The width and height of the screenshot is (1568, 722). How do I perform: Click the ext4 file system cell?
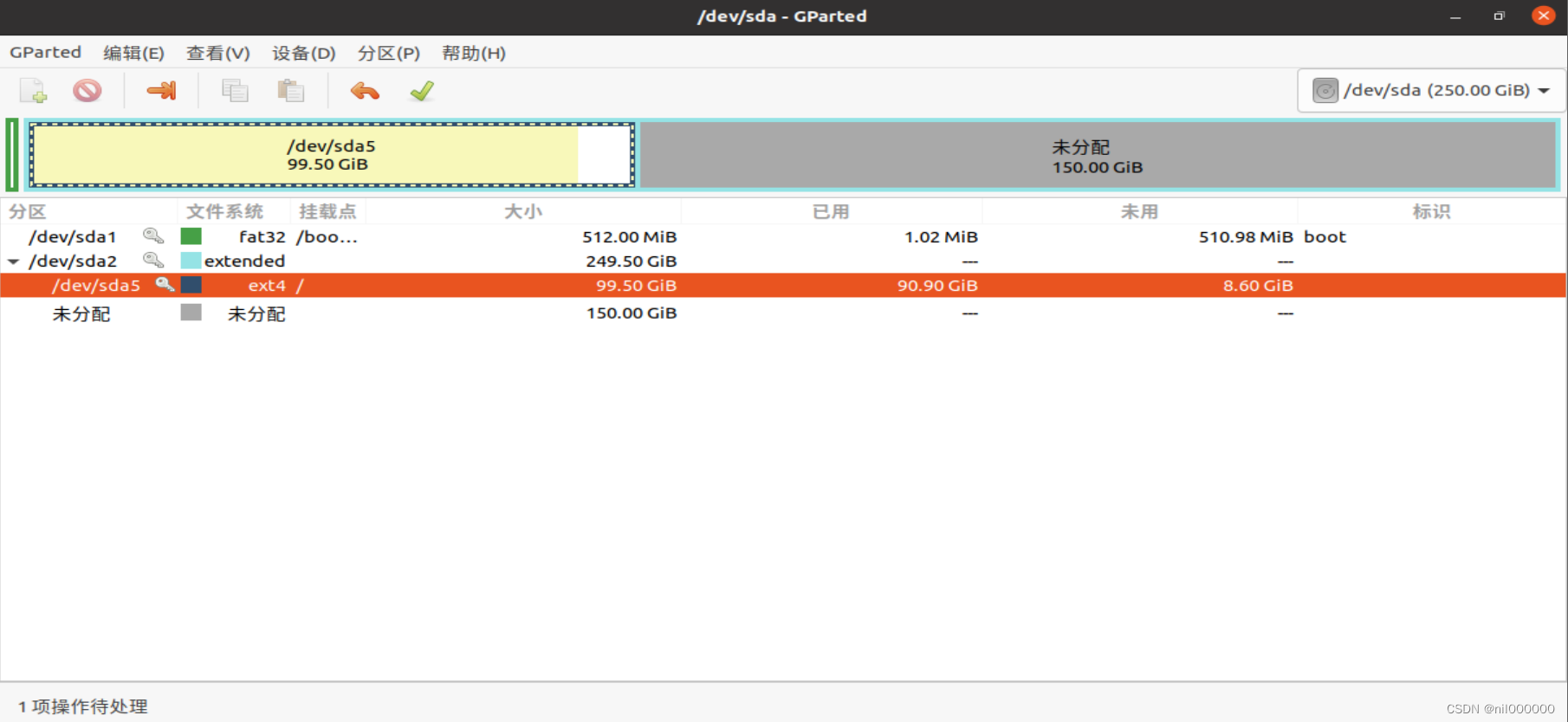coord(267,285)
